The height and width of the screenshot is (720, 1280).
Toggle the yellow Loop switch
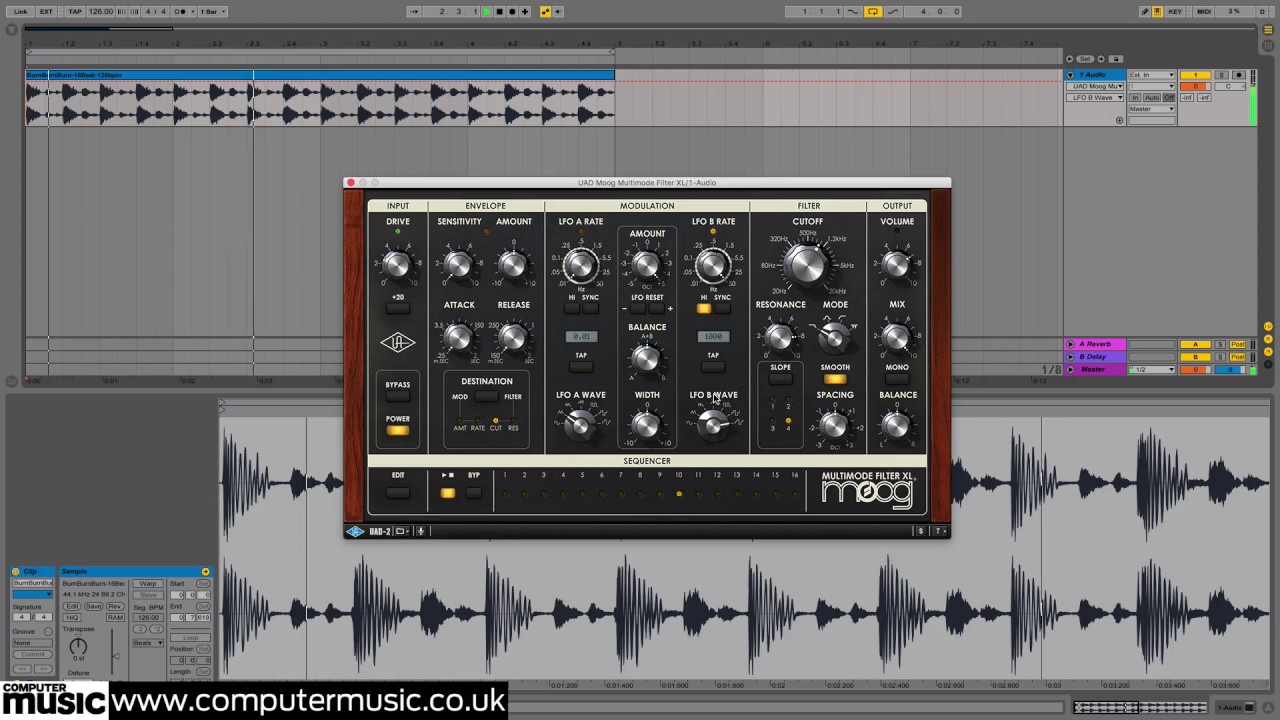[873, 12]
